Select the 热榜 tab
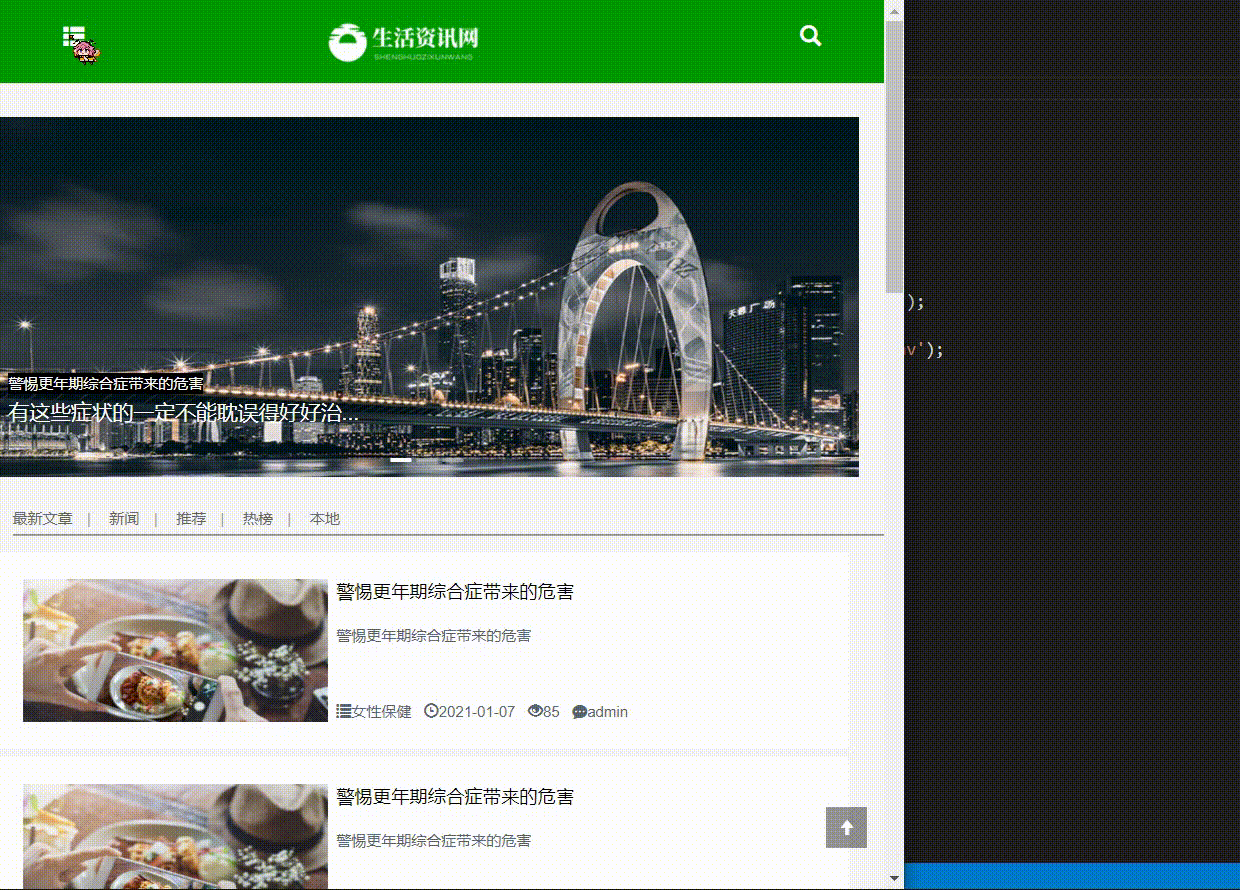This screenshot has height=890, width=1240. 258,518
